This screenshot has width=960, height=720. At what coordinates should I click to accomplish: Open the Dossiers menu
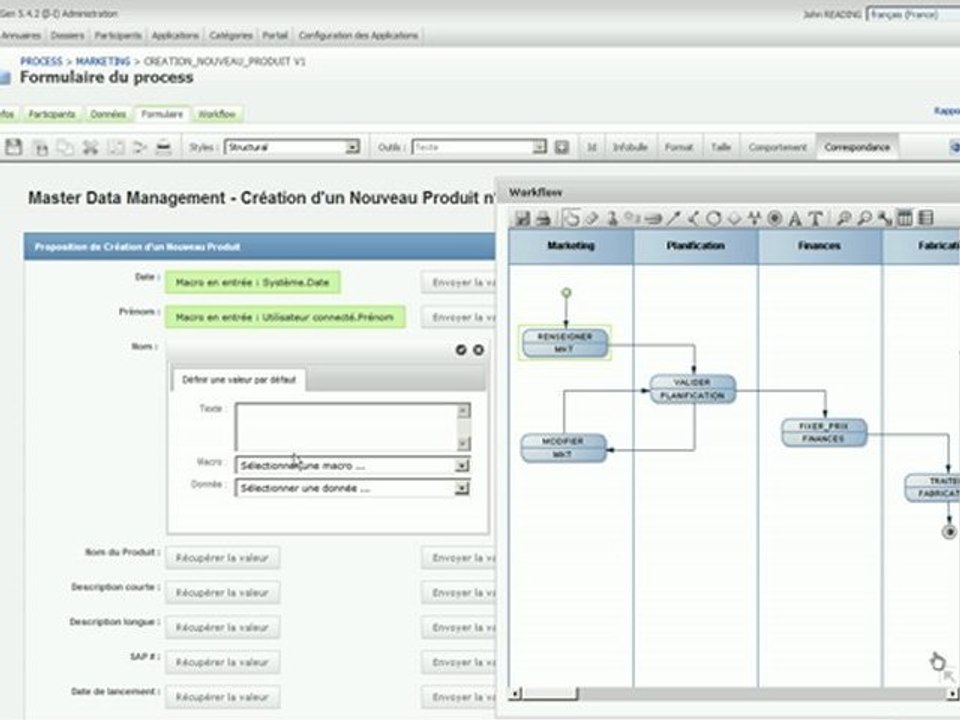(x=67, y=36)
